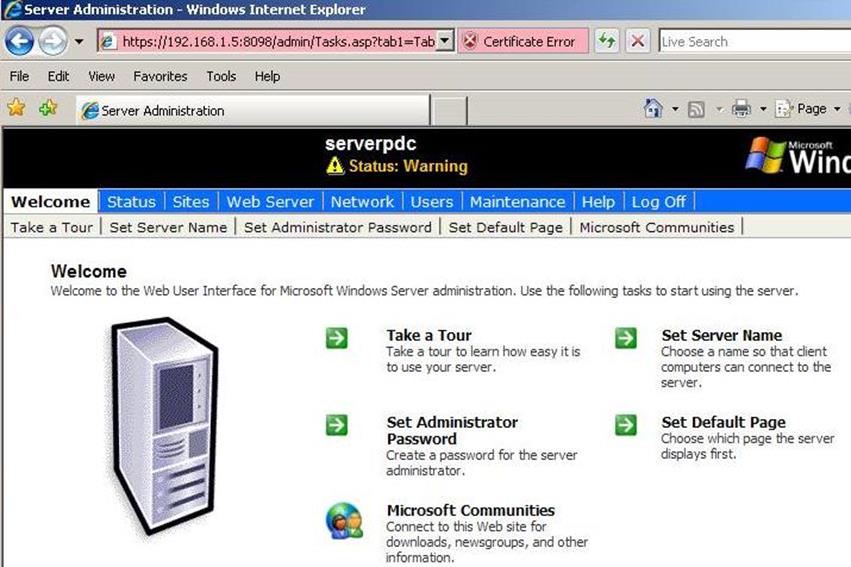The height and width of the screenshot is (567, 851).
Task: Open a new blank tab button
Action: tap(449, 111)
